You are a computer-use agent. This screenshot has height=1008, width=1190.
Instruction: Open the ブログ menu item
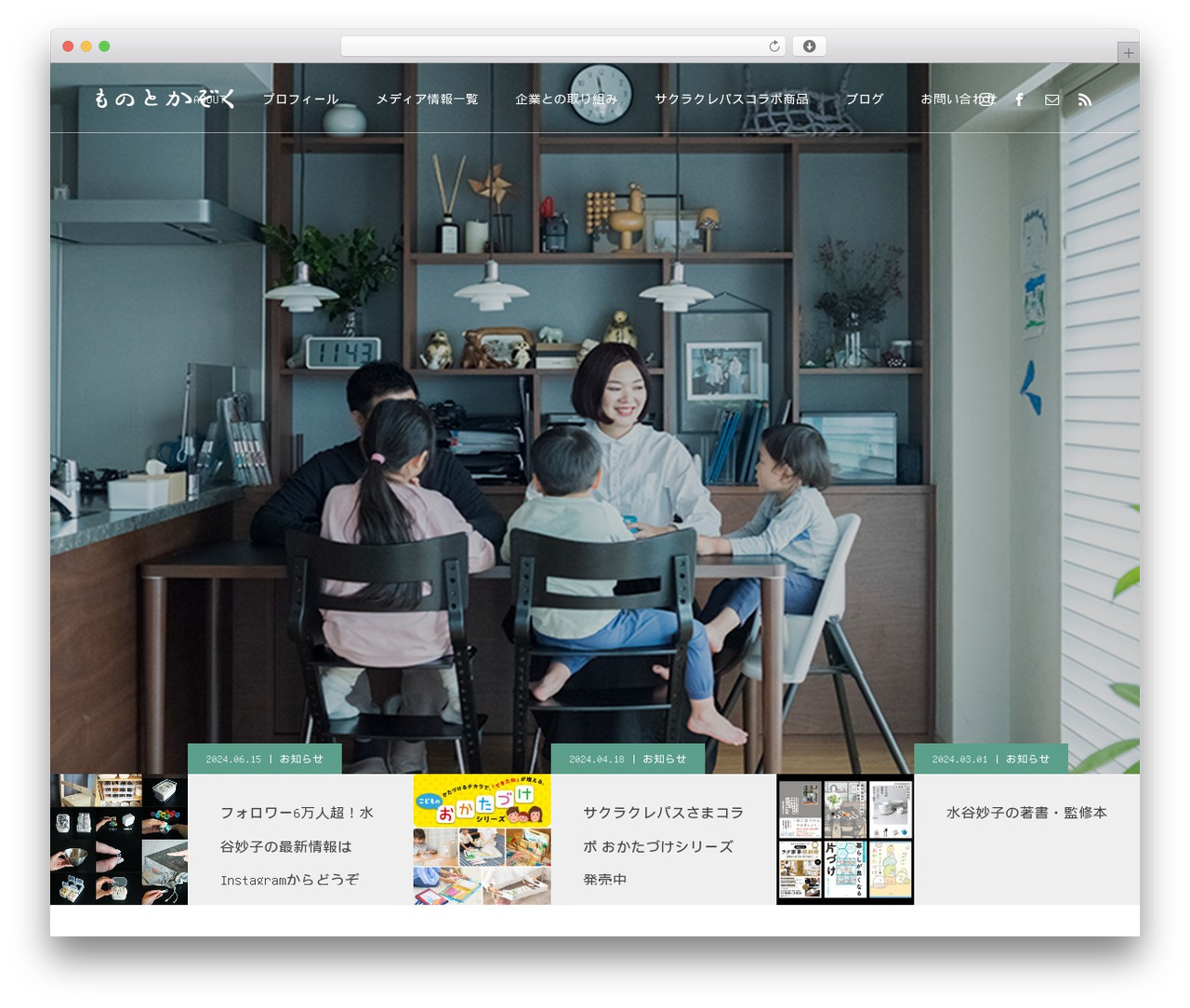coord(865,99)
